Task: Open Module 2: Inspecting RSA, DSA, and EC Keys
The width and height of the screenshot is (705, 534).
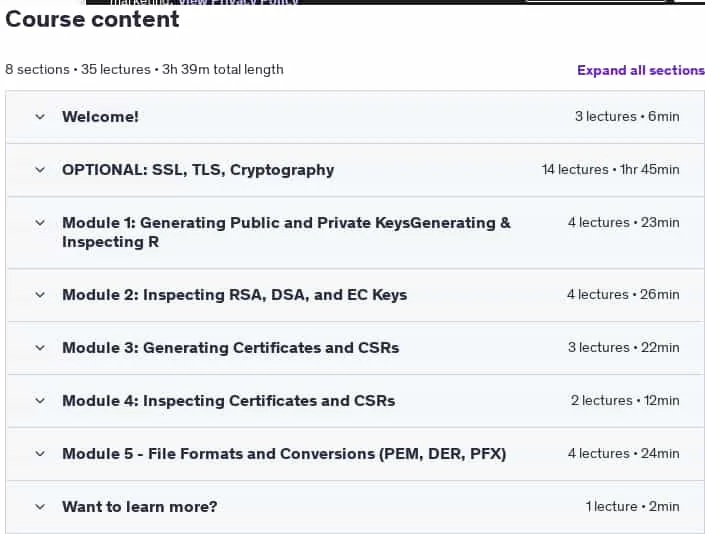Action: [x=234, y=295]
